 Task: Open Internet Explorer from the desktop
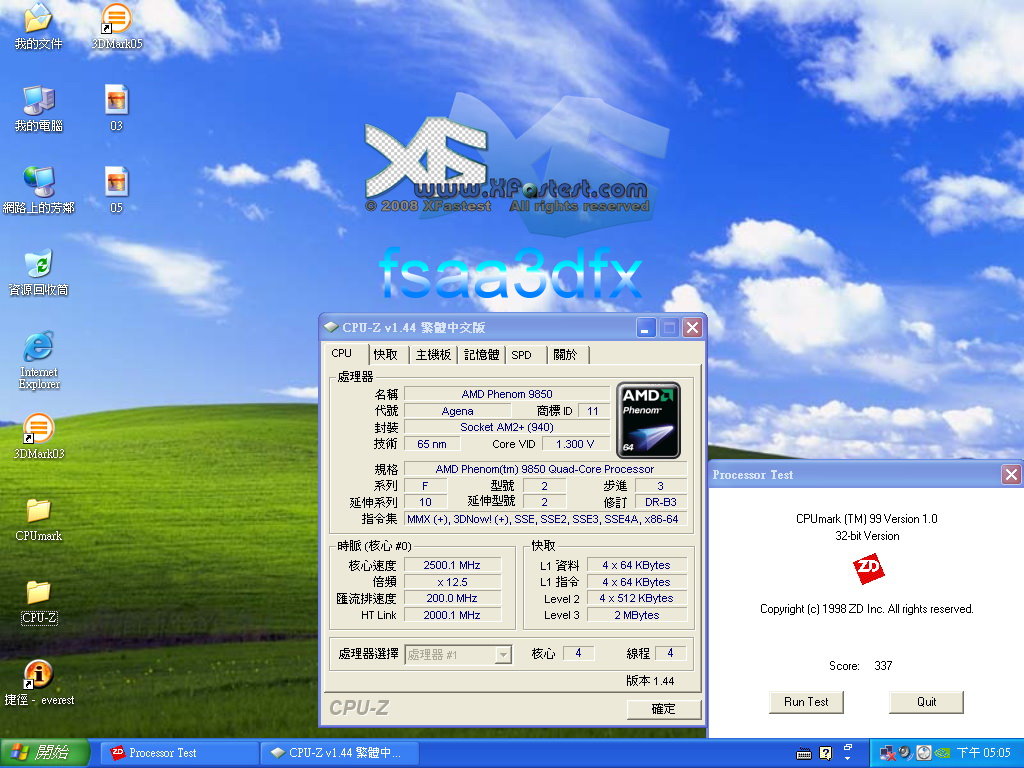pyautogui.click(x=38, y=348)
